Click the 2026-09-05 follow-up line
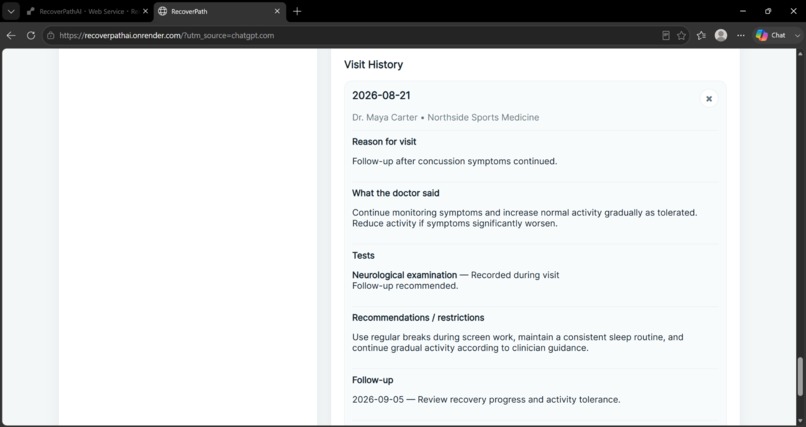Image resolution: width=806 pixels, height=427 pixels. [x=486, y=400]
